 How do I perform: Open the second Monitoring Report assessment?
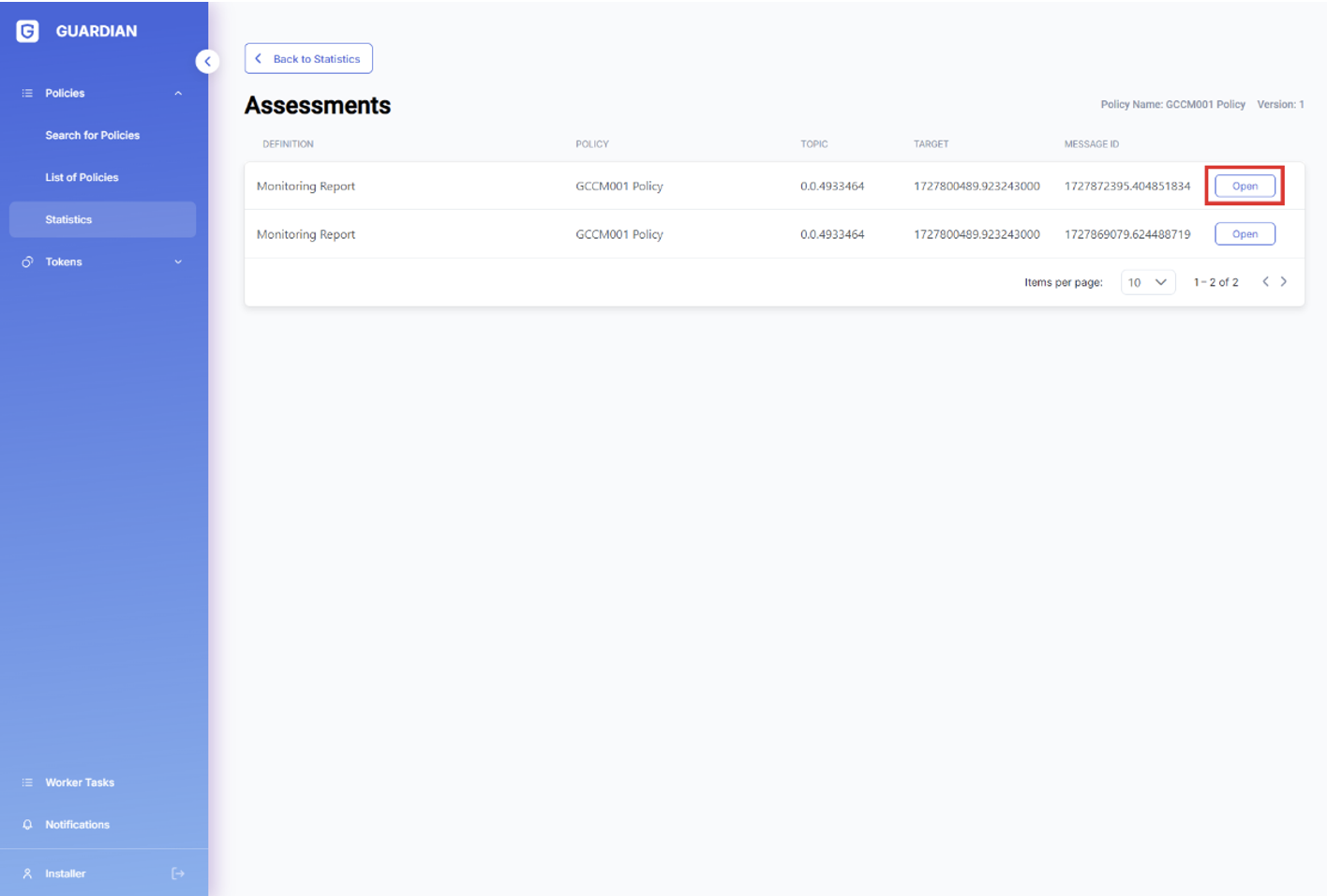coord(1245,234)
